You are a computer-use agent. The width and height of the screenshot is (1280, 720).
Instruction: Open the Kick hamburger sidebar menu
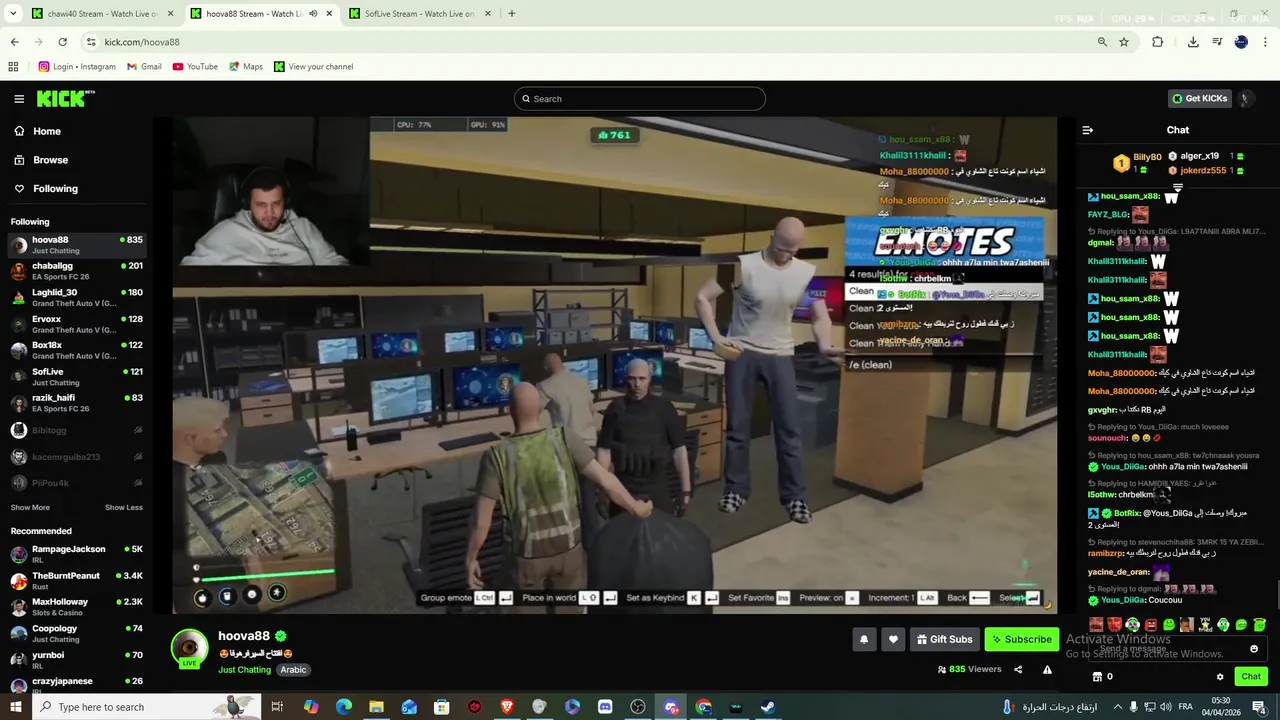coord(19,99)
